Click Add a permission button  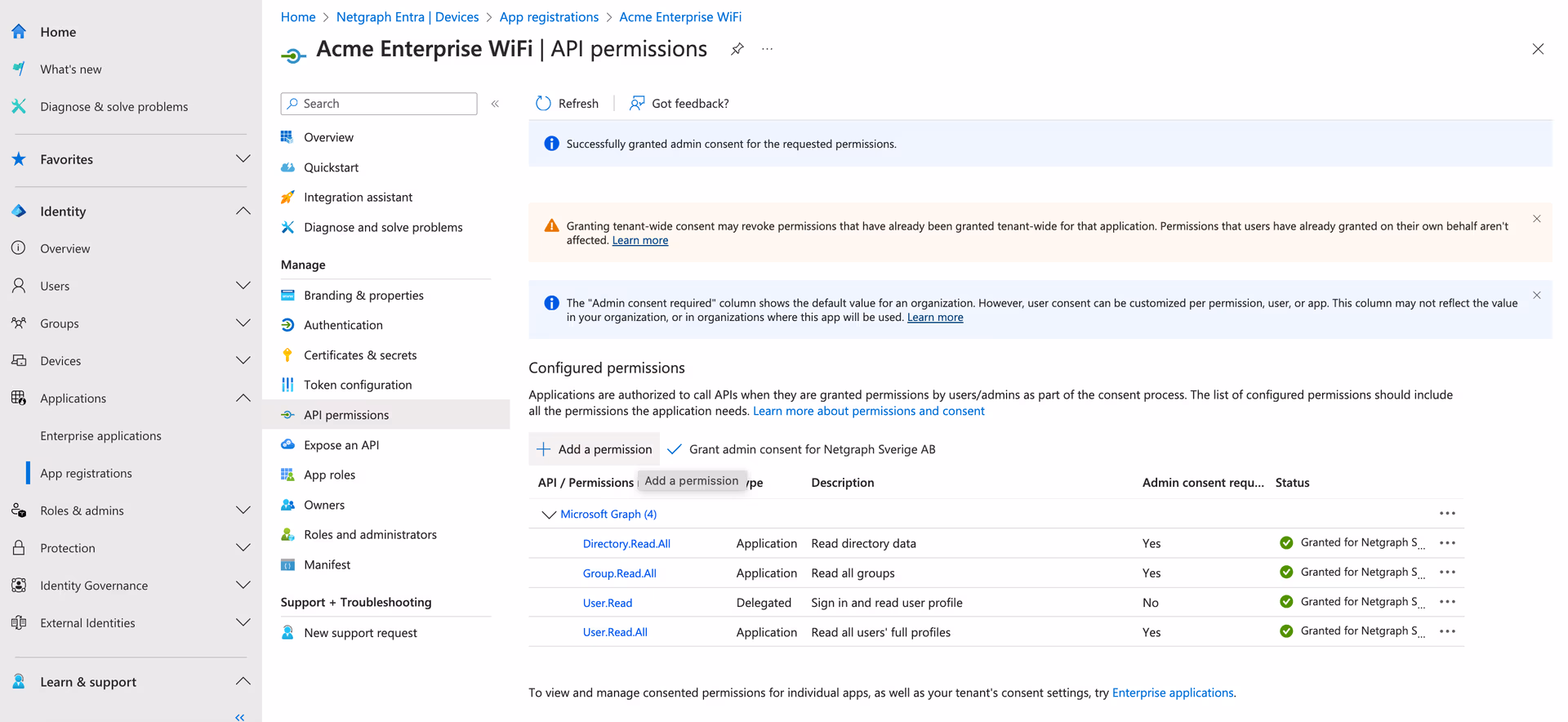point(594,449)
